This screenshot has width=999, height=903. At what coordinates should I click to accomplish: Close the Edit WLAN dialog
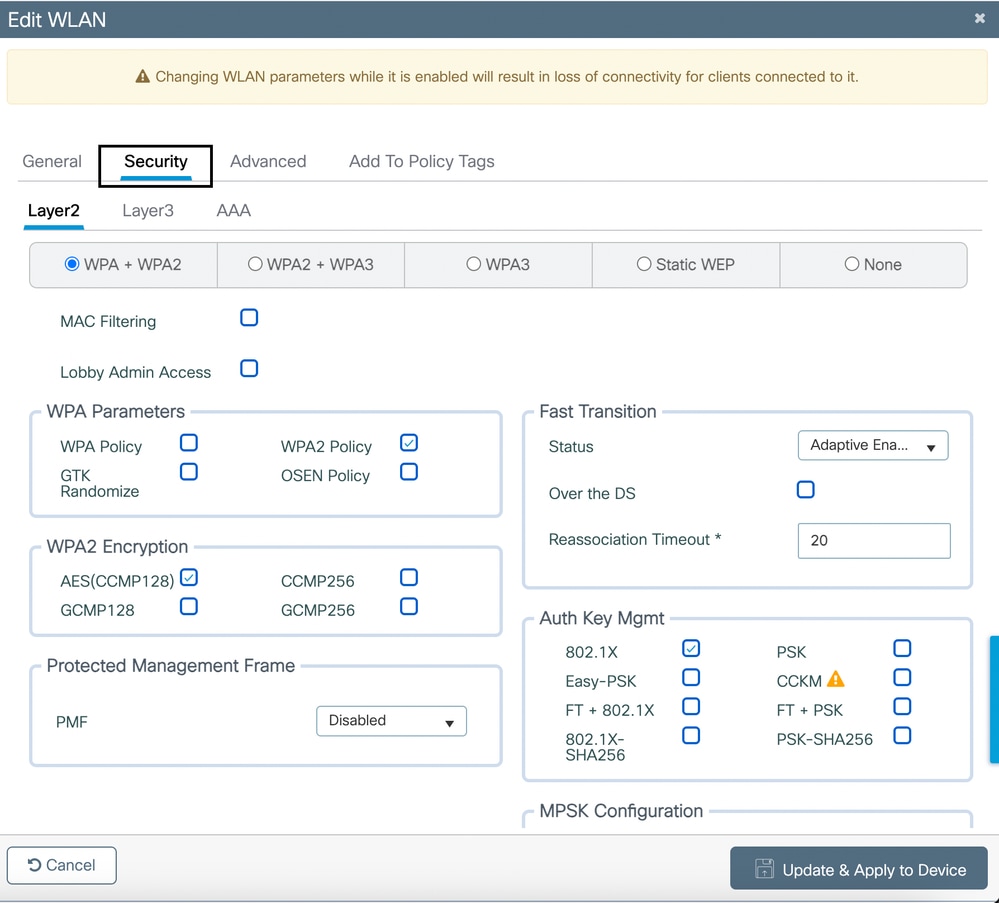point(979,18)
